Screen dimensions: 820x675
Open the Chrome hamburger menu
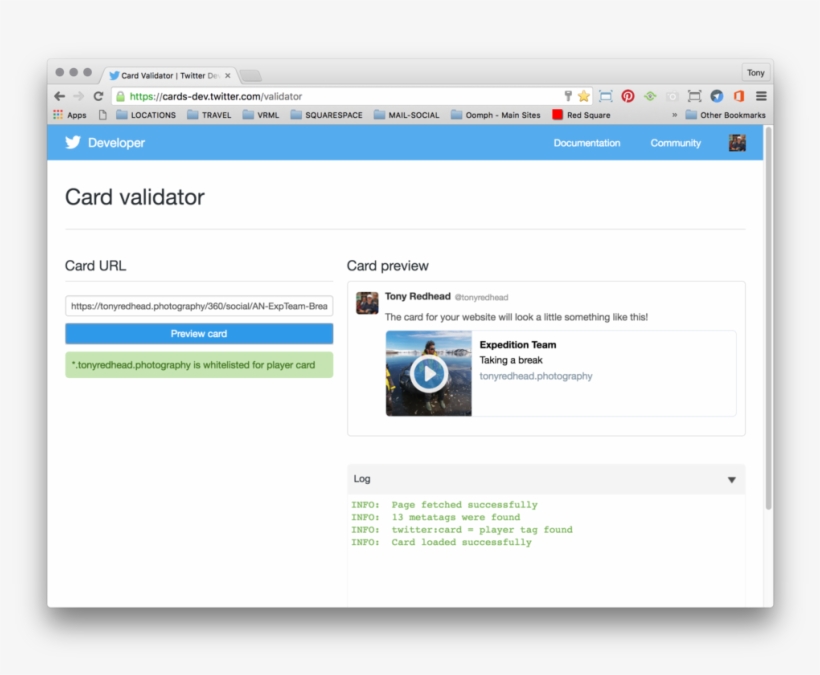pos(761,96)
